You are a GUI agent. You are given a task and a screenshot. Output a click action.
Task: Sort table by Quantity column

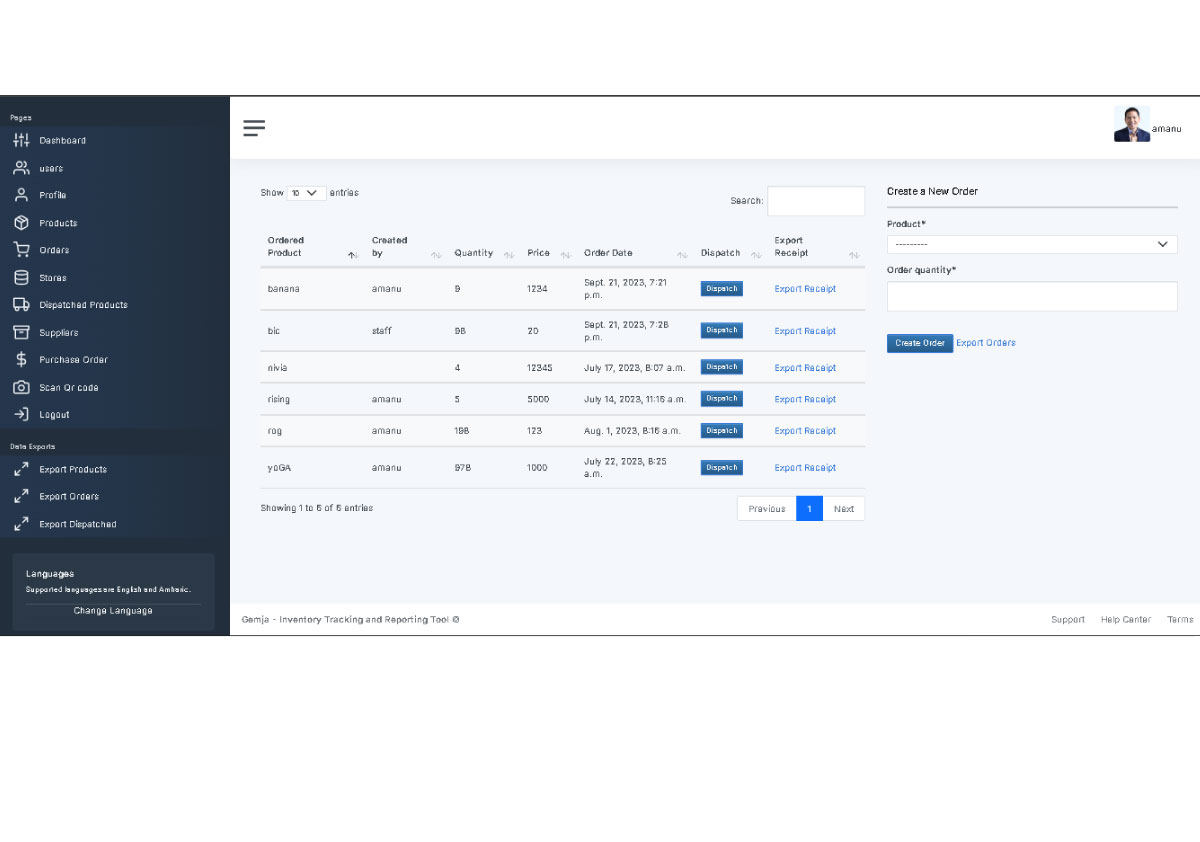pyautogui.click(x=482, y=253)
